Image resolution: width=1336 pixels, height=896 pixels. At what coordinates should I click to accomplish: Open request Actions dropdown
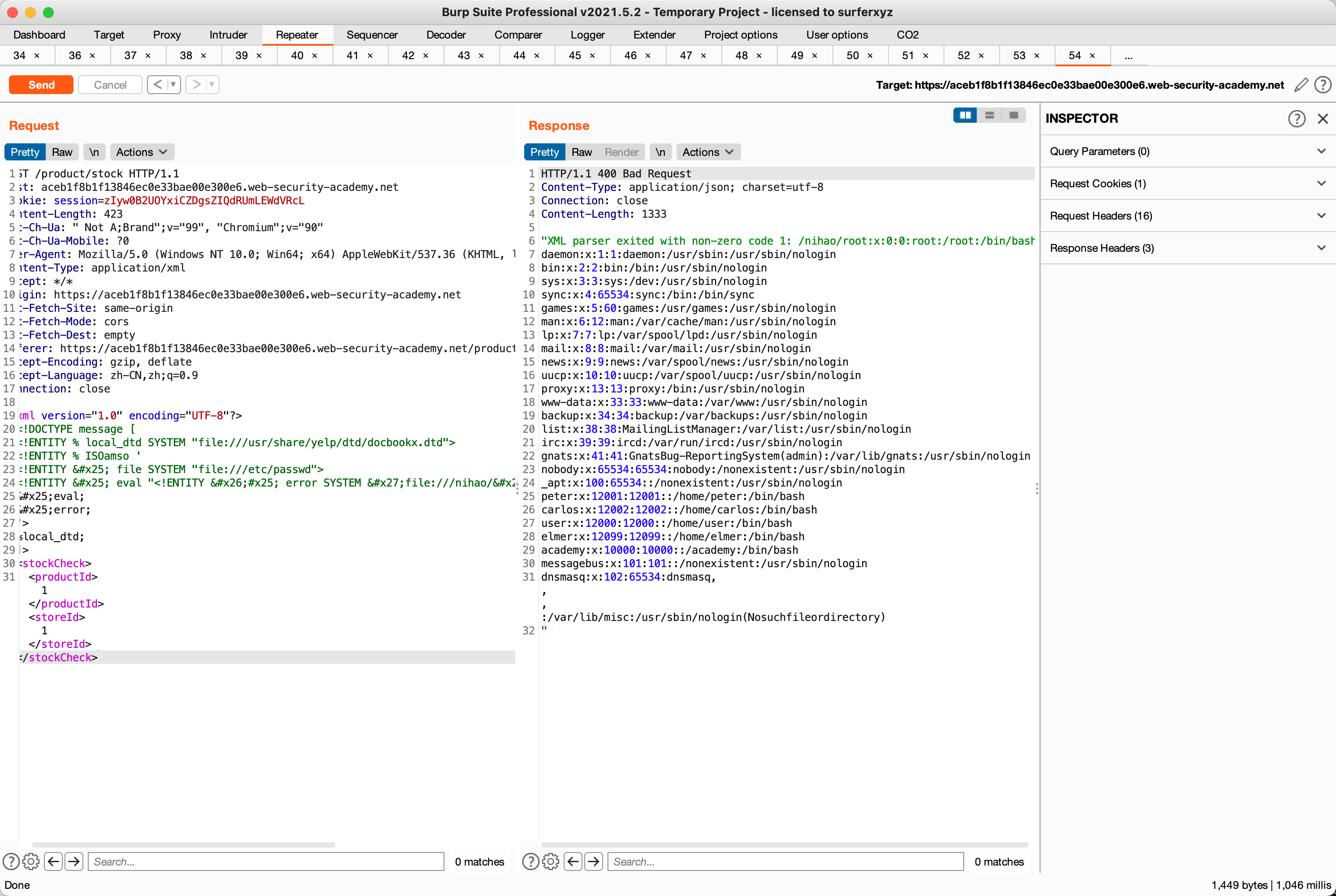142,152
